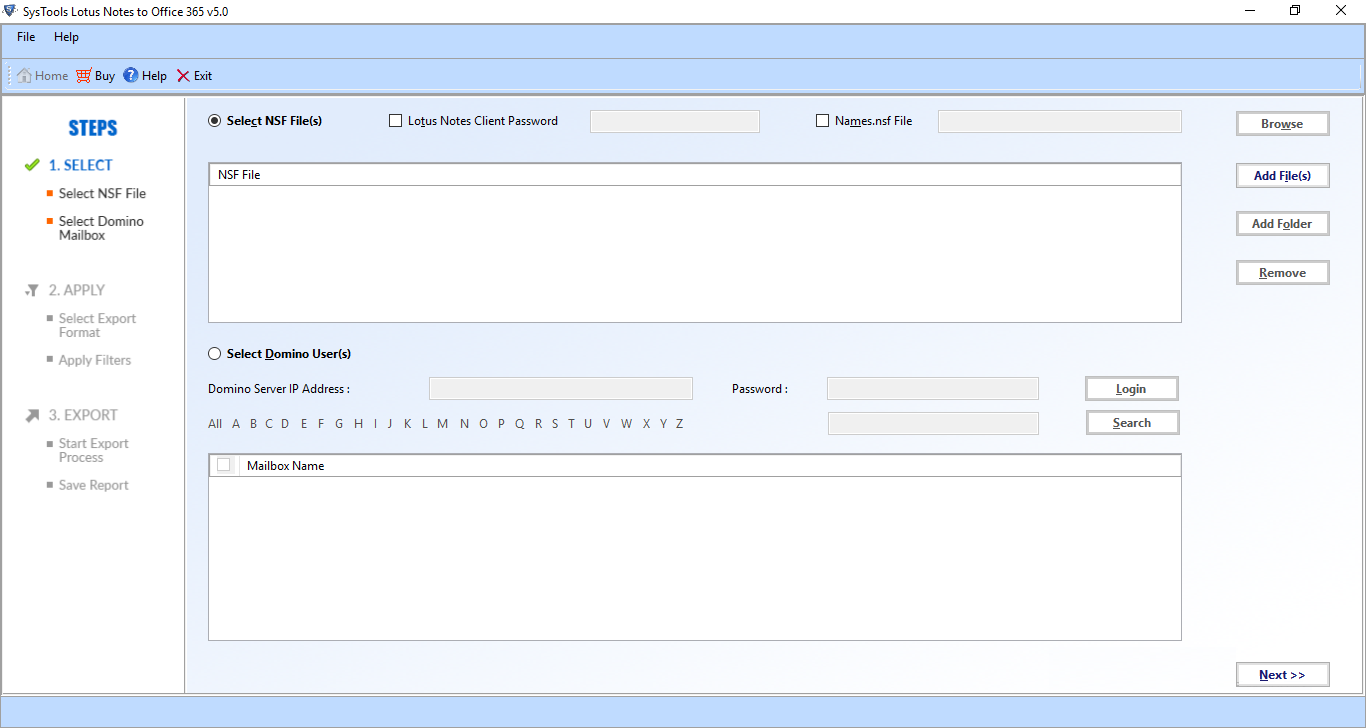This screenshot has height=728, width=1366.
Task: Click the Login button
Action: click(x=1132, y=389)
